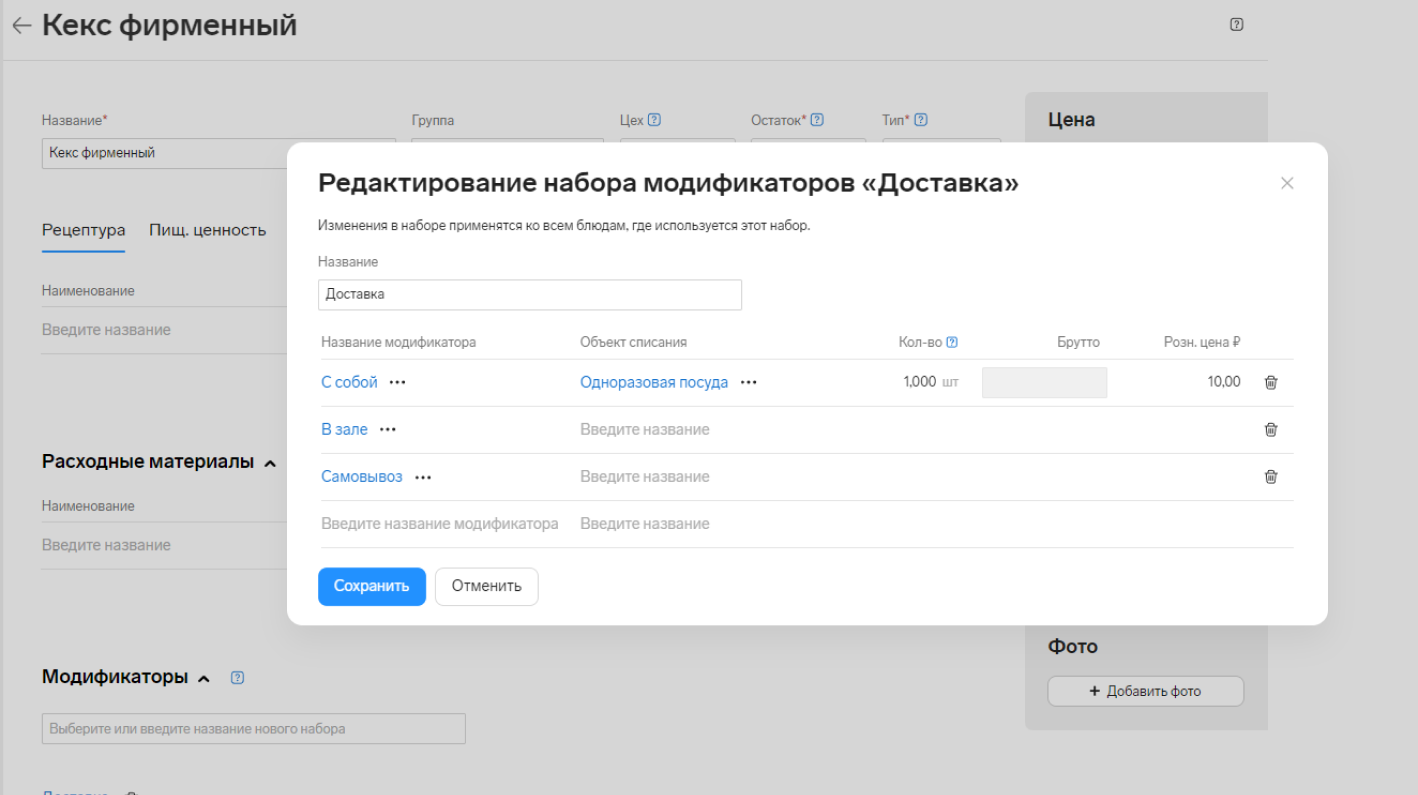
Task: Cancel editing with 'Отменить'
Action: (486, 586)
